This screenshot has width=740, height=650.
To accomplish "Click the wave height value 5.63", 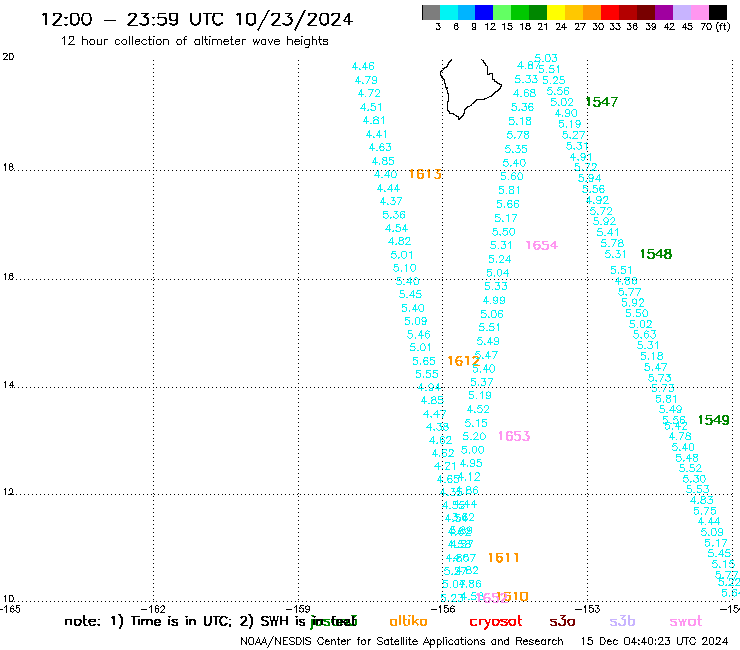I will click(x=645, y=334).
